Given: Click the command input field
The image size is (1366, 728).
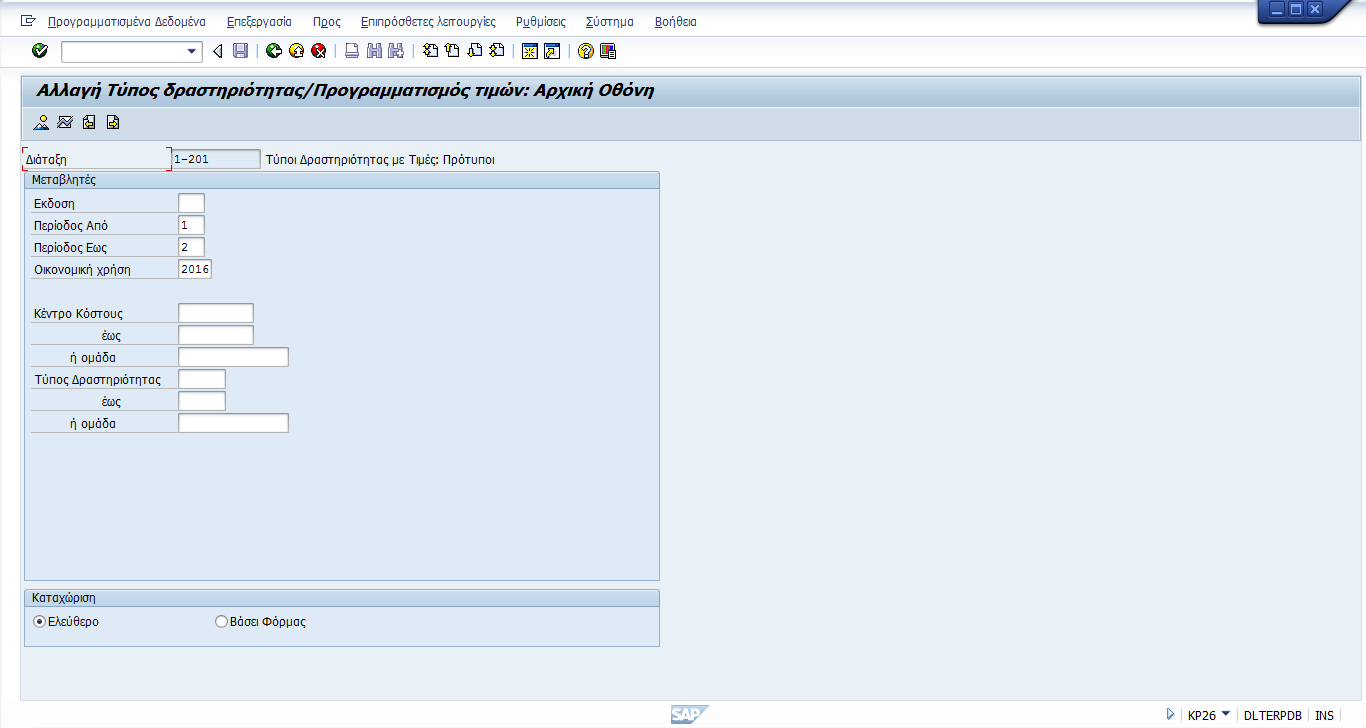Looking at the screenshot, I should 124,51.
